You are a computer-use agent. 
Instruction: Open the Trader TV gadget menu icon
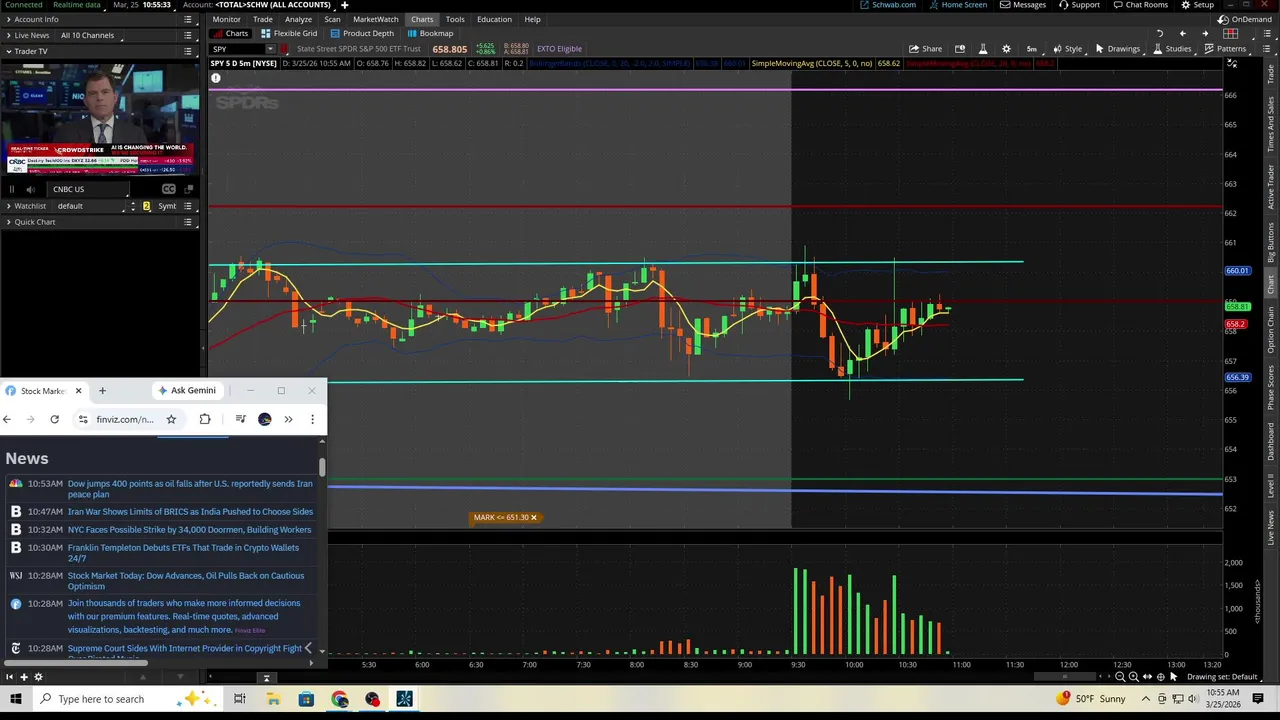[x=187, y=51]
